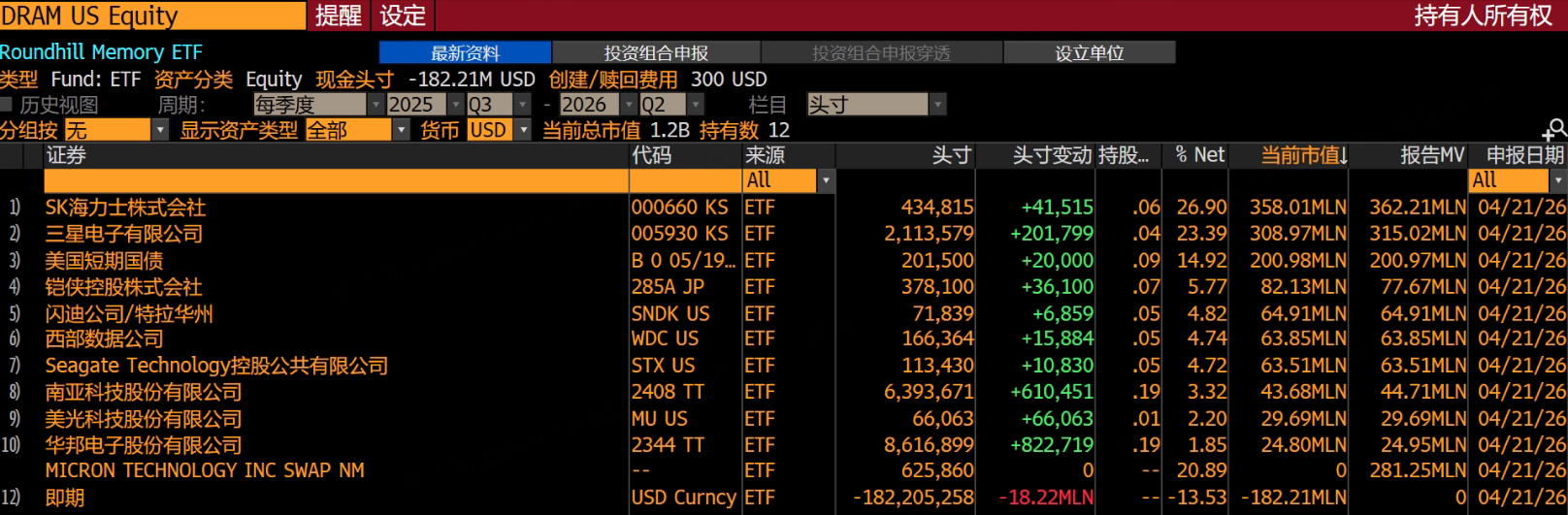
Task: Select the 西部数据公司 row
Action: [x=784, y=338]
